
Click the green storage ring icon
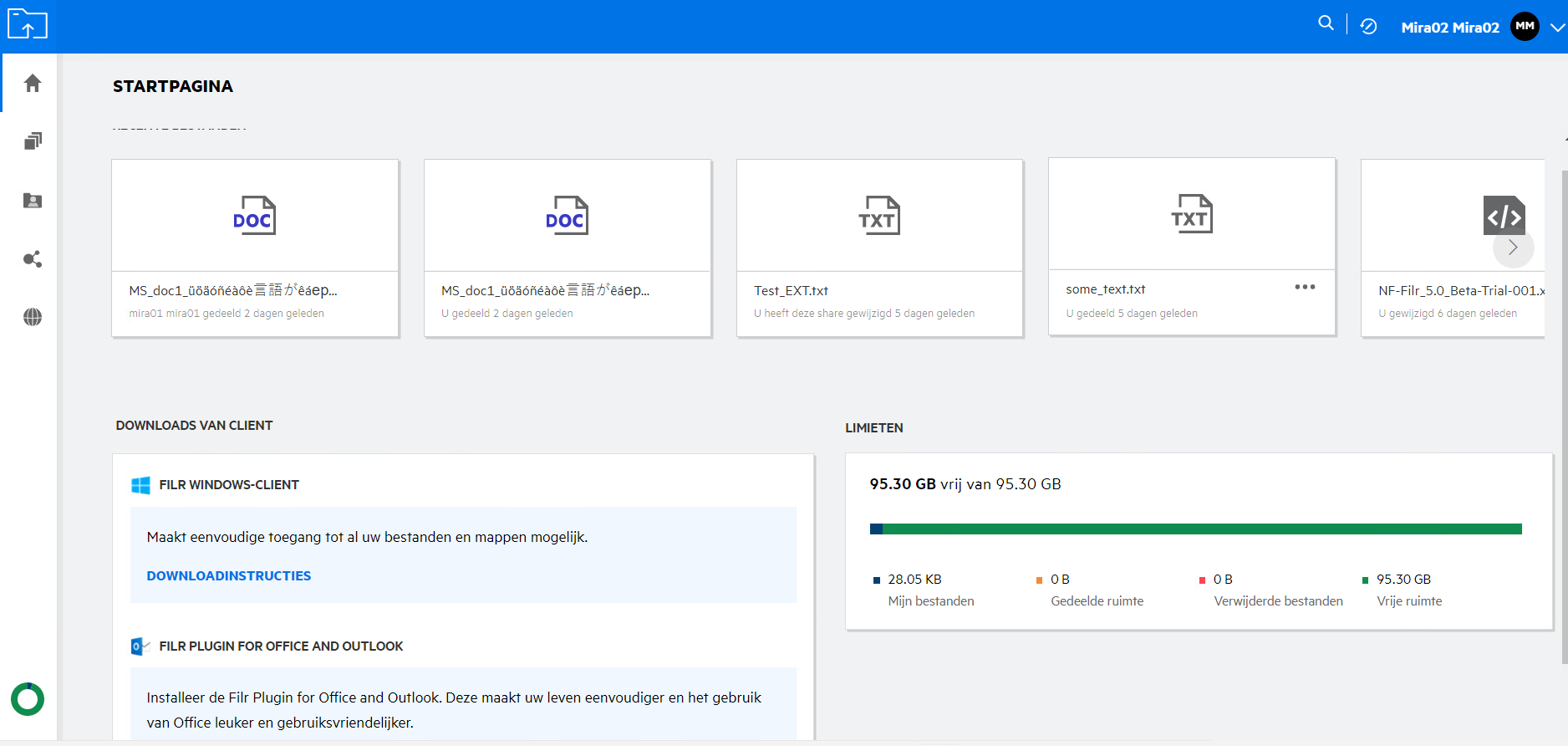[x=28, y=699]
